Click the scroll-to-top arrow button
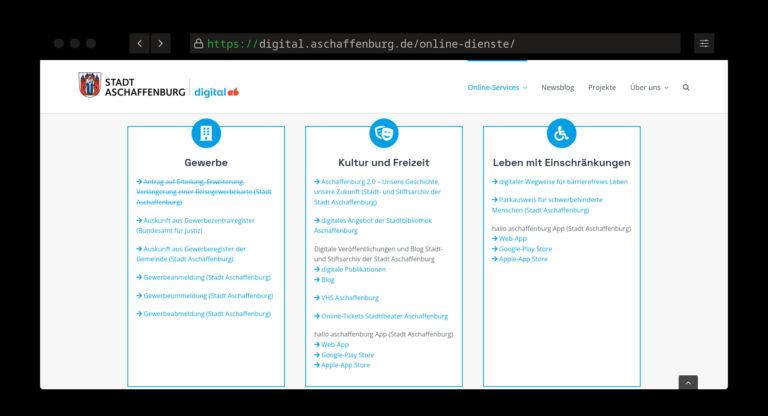The height and width of the screenshot is (416, 768). click(688, 383)
